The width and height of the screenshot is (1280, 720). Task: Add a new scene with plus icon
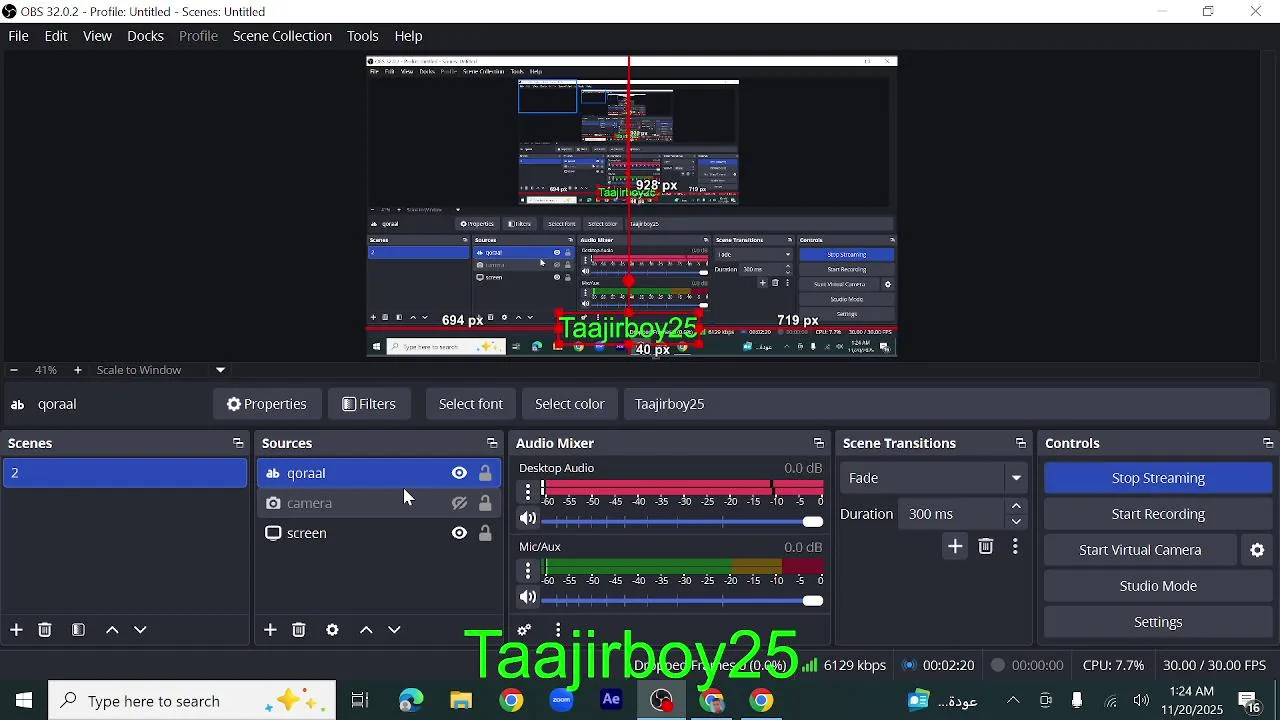(16, 630)
